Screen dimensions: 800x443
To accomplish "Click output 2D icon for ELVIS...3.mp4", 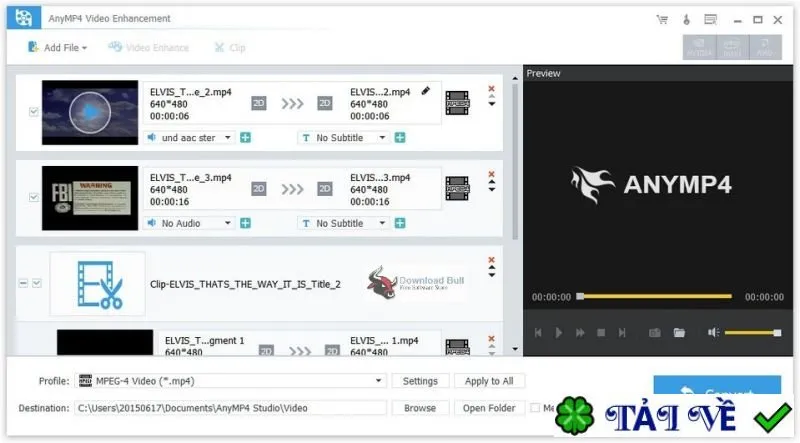I will [324, 189].
